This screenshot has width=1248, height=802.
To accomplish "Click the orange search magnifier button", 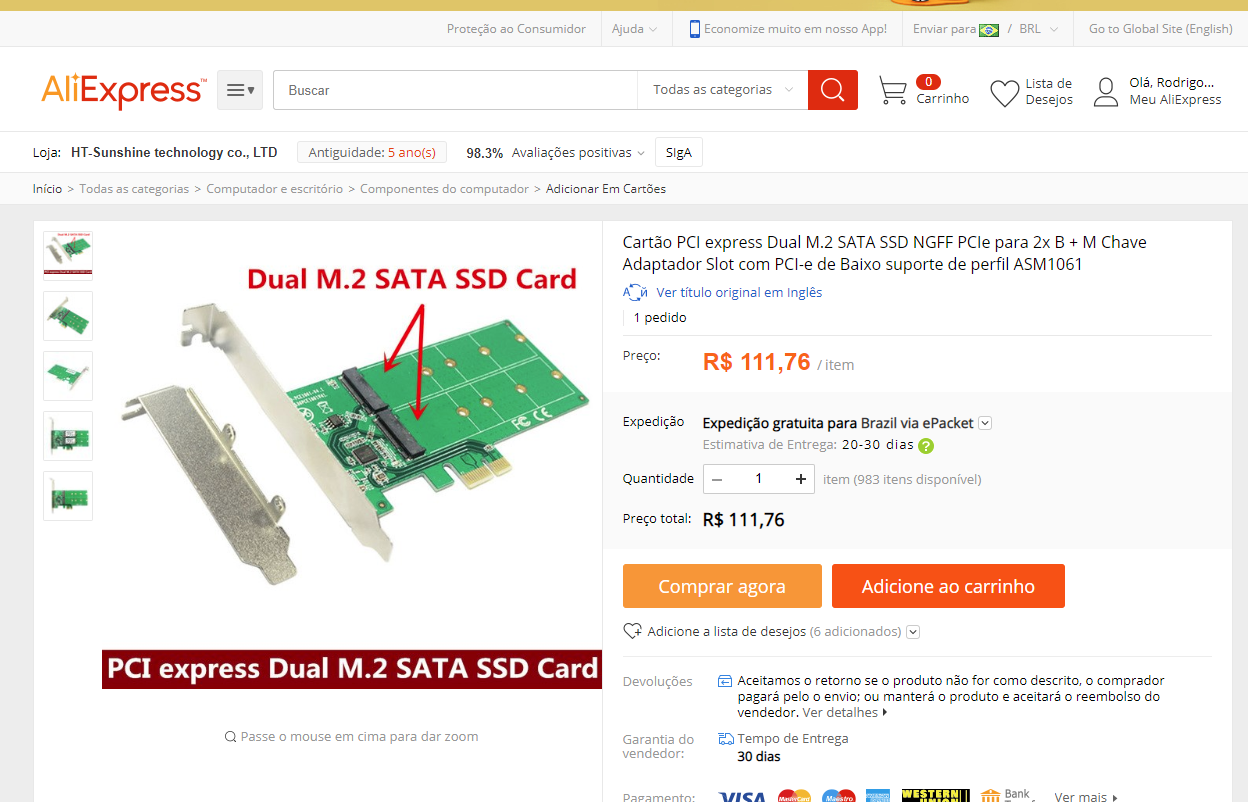I will click(x=832, y=90).
